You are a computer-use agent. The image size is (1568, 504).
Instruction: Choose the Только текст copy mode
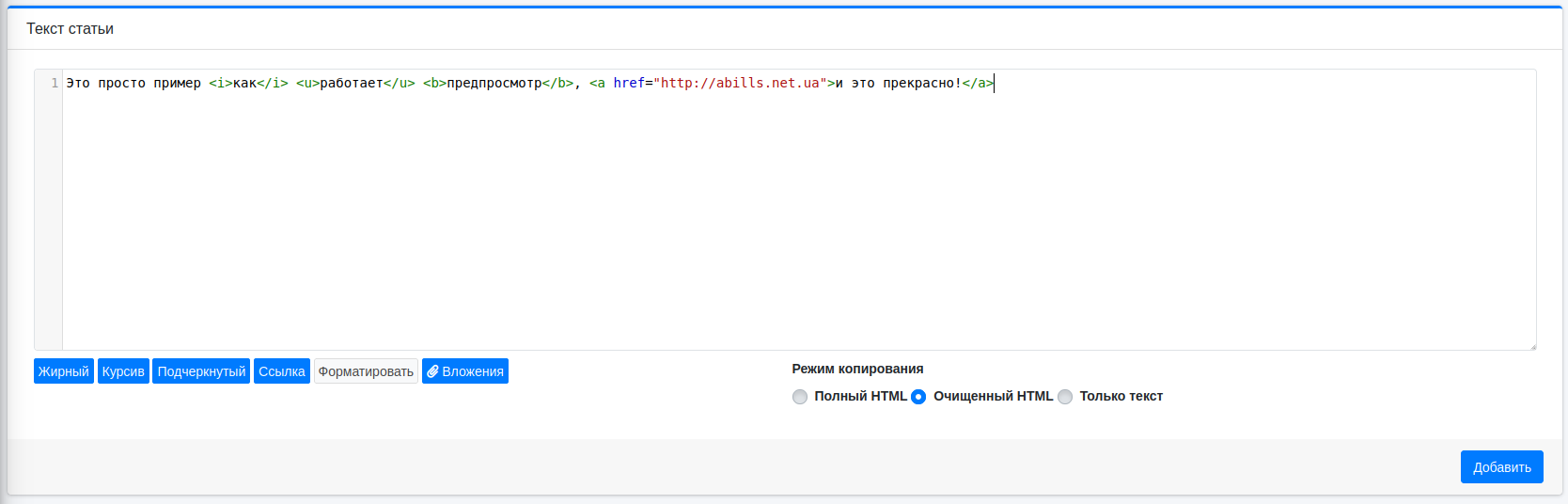click(x=1065, y=397)
